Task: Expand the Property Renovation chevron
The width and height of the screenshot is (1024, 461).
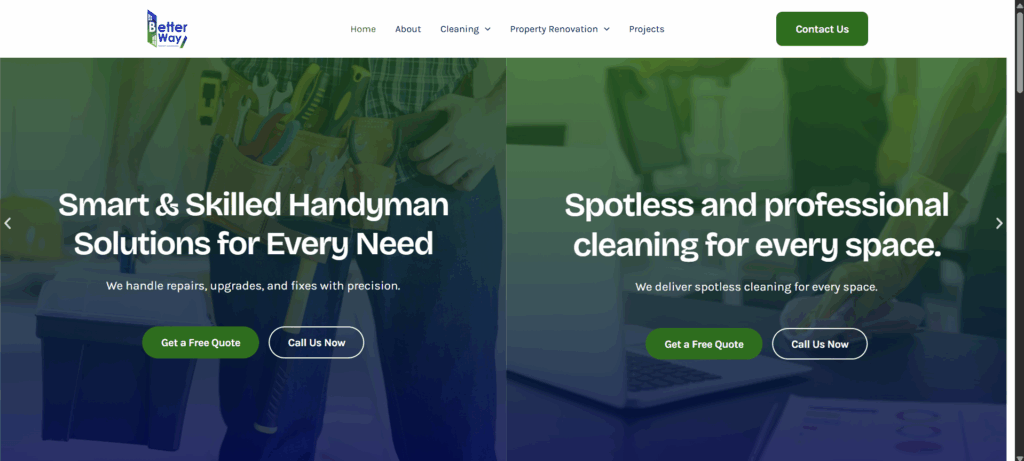Action: point(607,29)
